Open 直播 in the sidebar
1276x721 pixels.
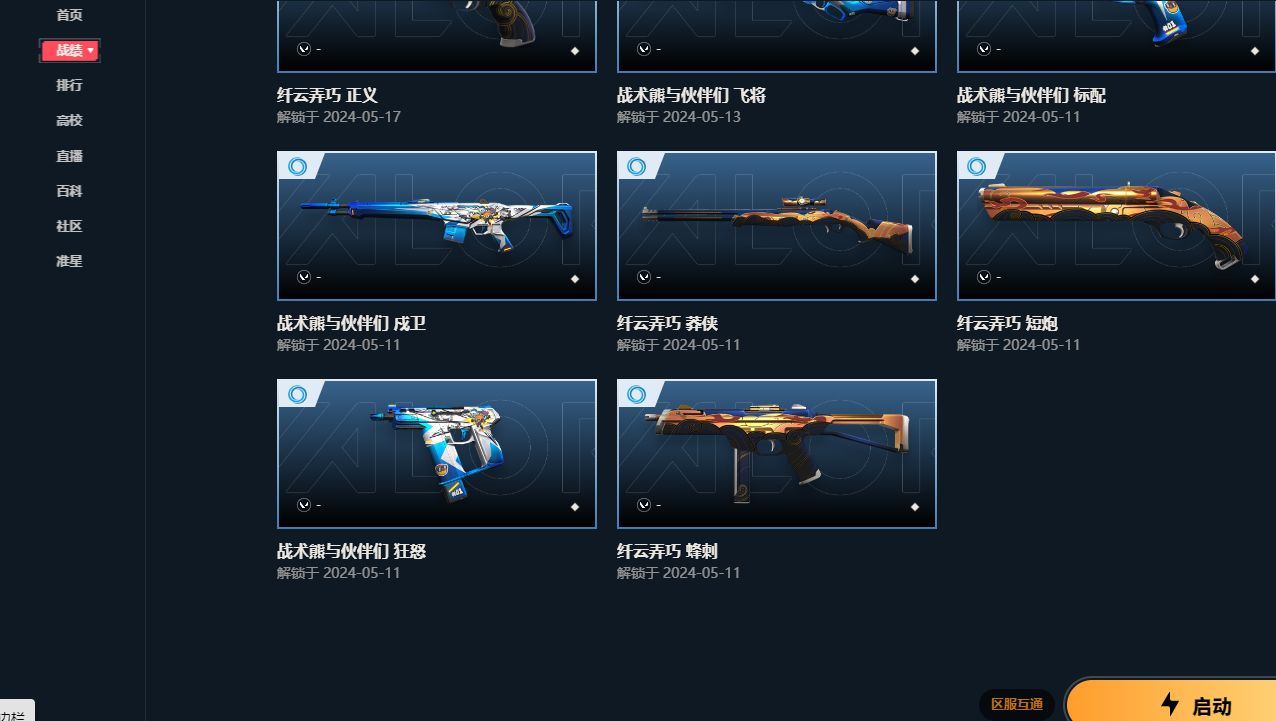click(69, 156)
